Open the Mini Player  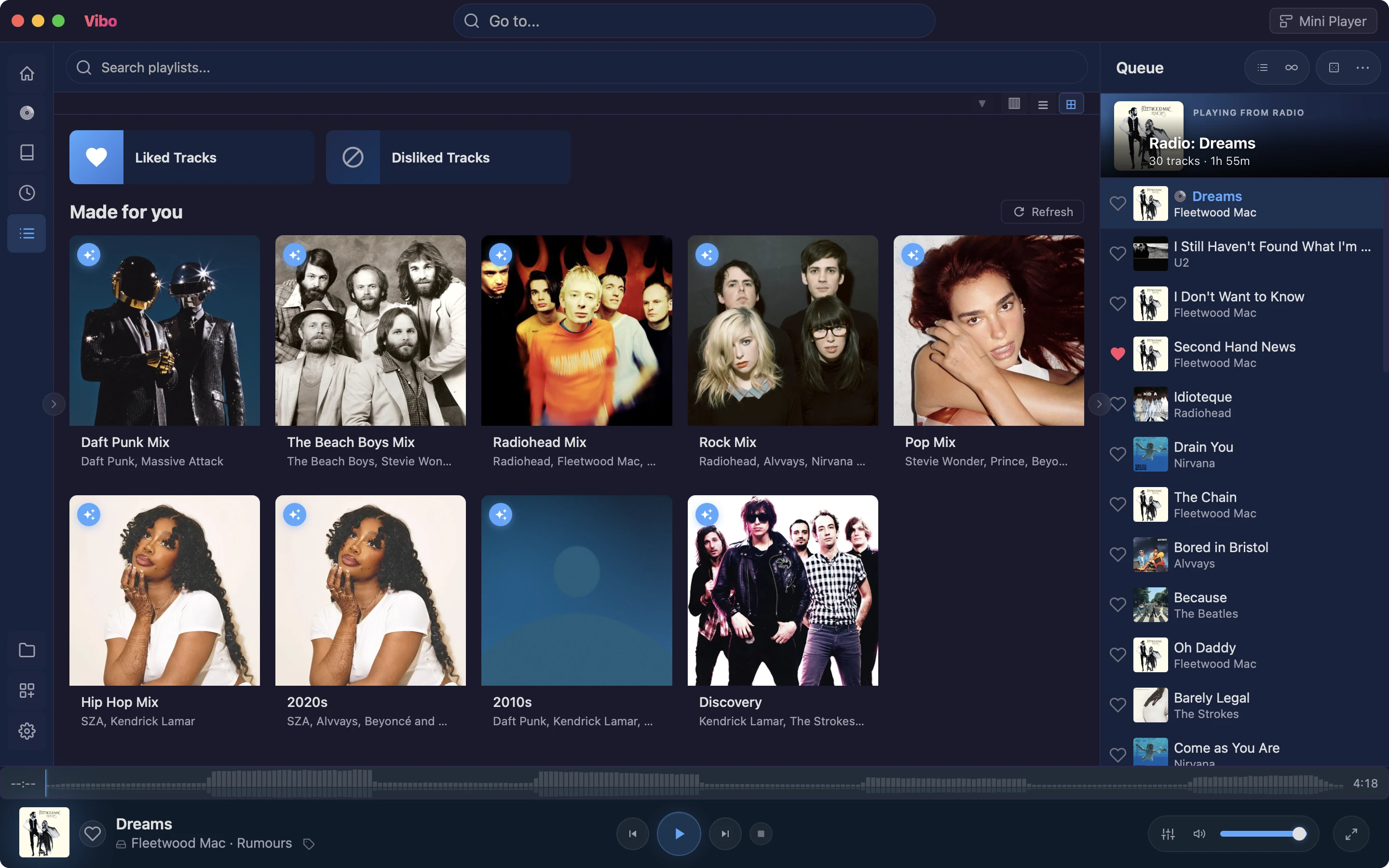pyautogui.click(x=1323, y=21)
